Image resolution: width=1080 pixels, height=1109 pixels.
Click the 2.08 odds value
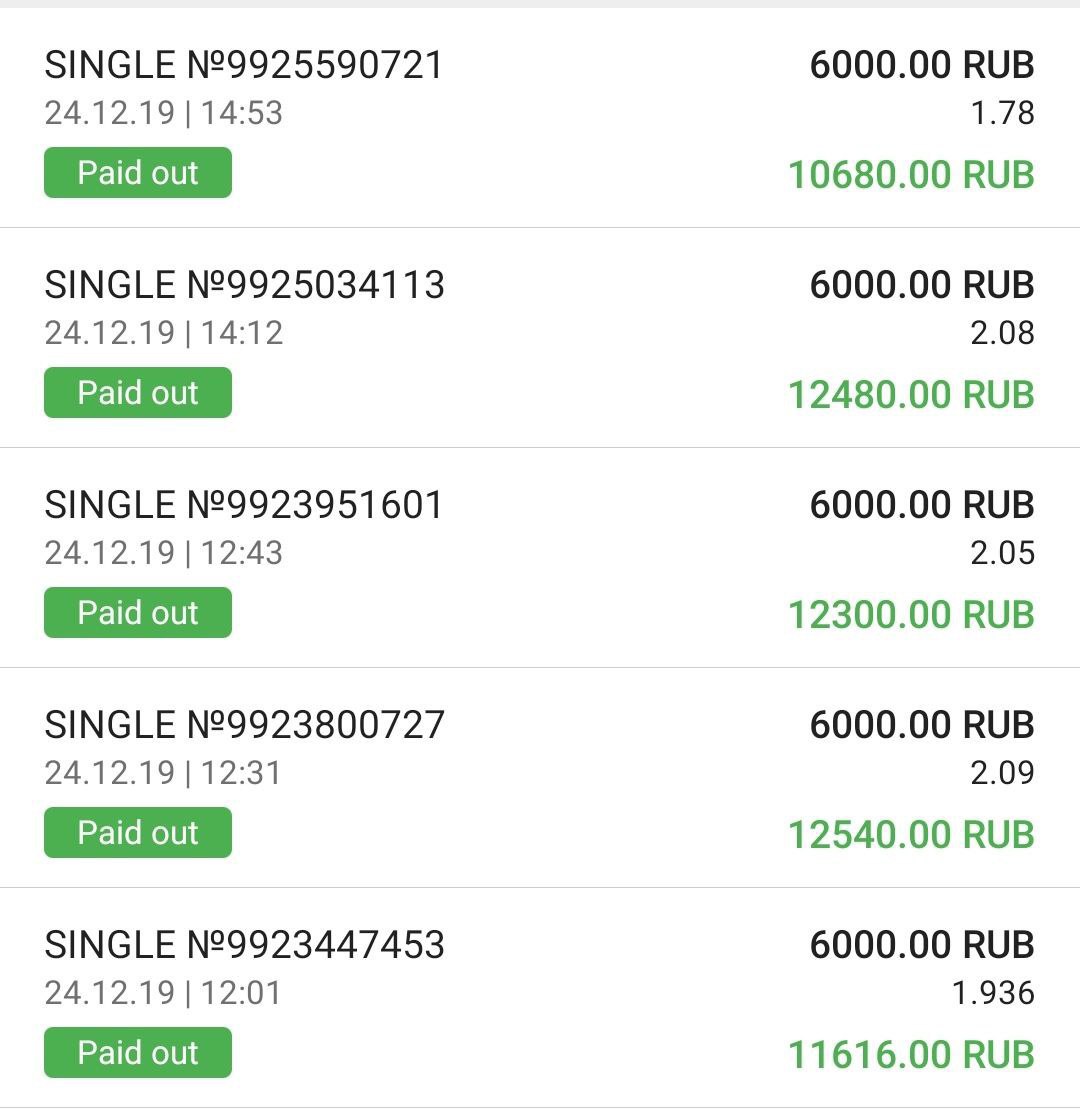(x=1002, y=333)
